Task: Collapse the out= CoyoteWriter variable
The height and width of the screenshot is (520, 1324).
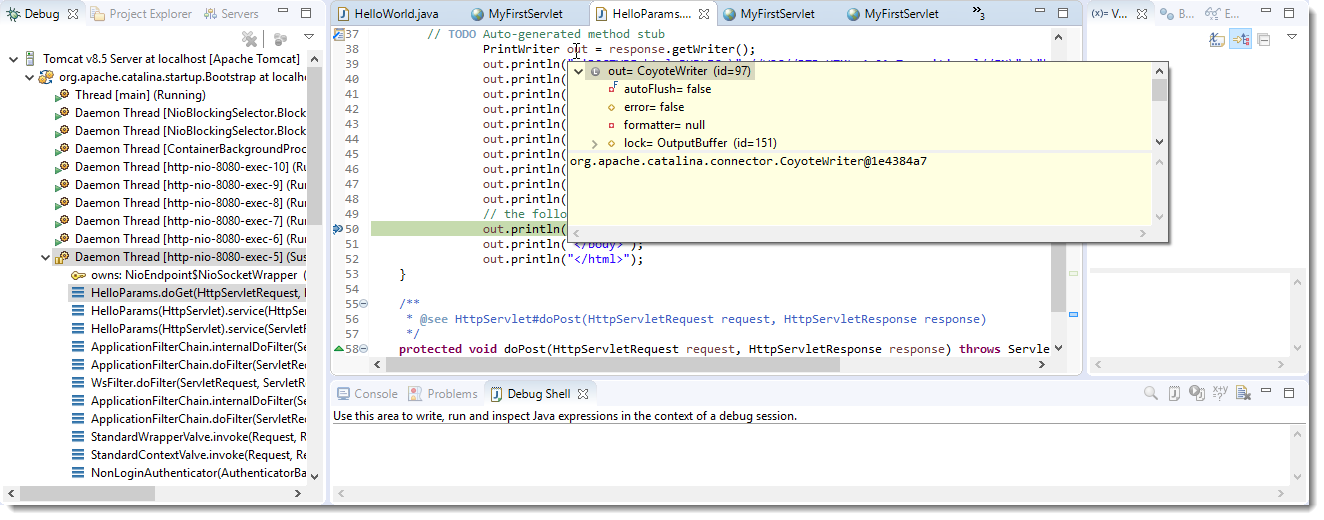Action: [x=578, y=71]
